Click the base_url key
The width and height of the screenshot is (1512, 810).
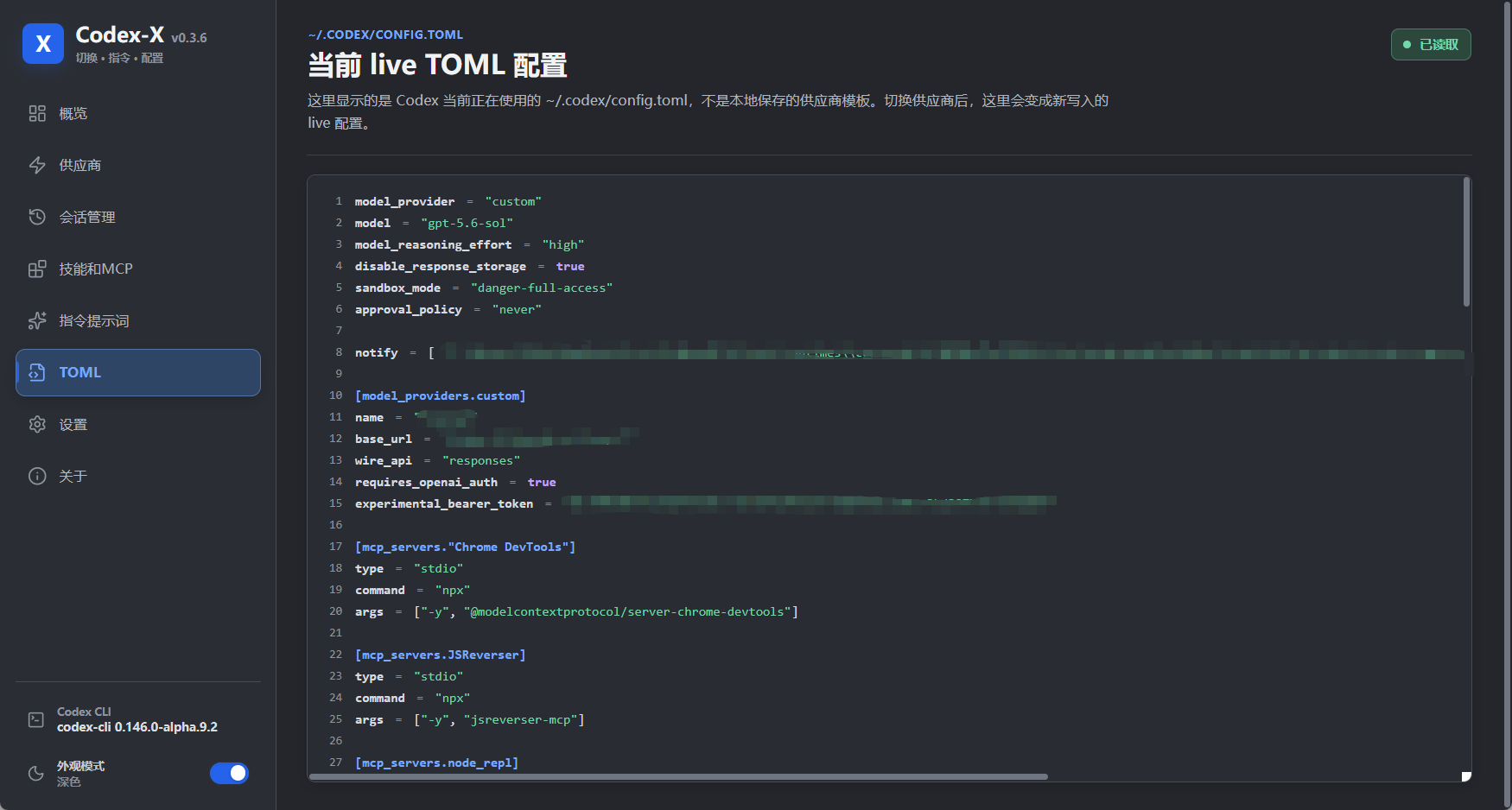(384, 439)
